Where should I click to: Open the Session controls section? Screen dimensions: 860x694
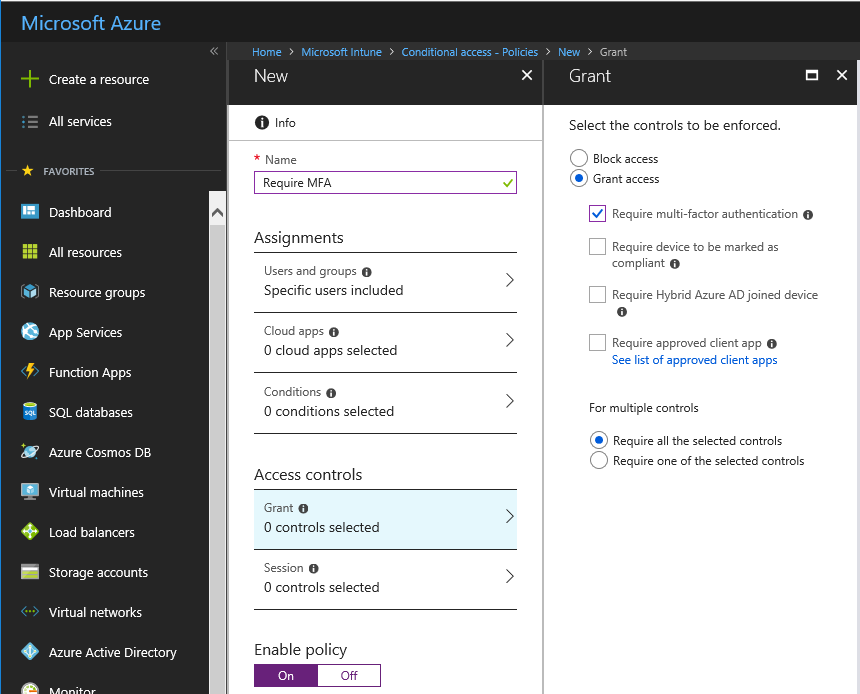tap(385, 577)
